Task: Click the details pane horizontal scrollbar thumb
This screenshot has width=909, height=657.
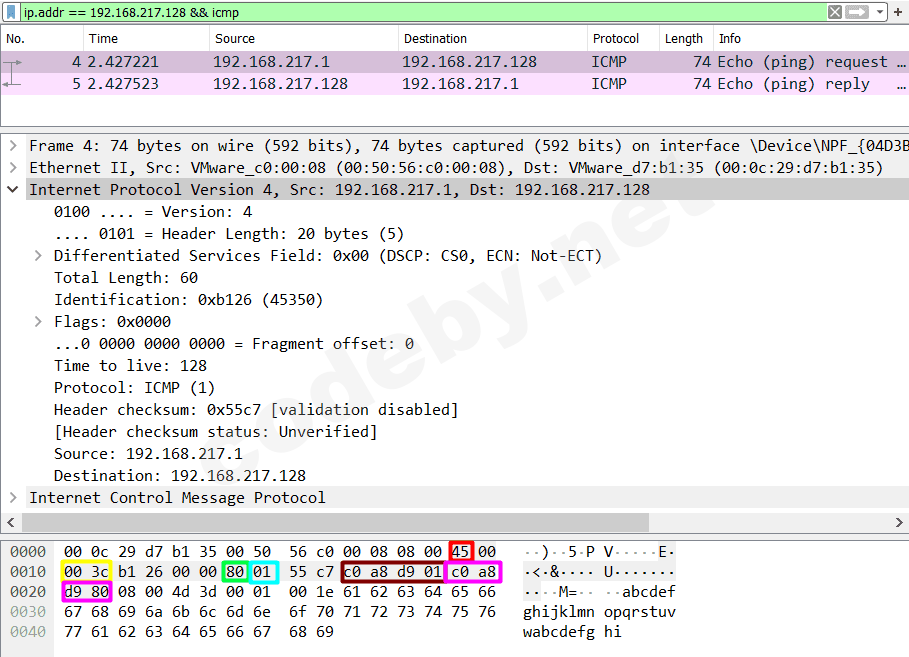Action: point(335,522)
